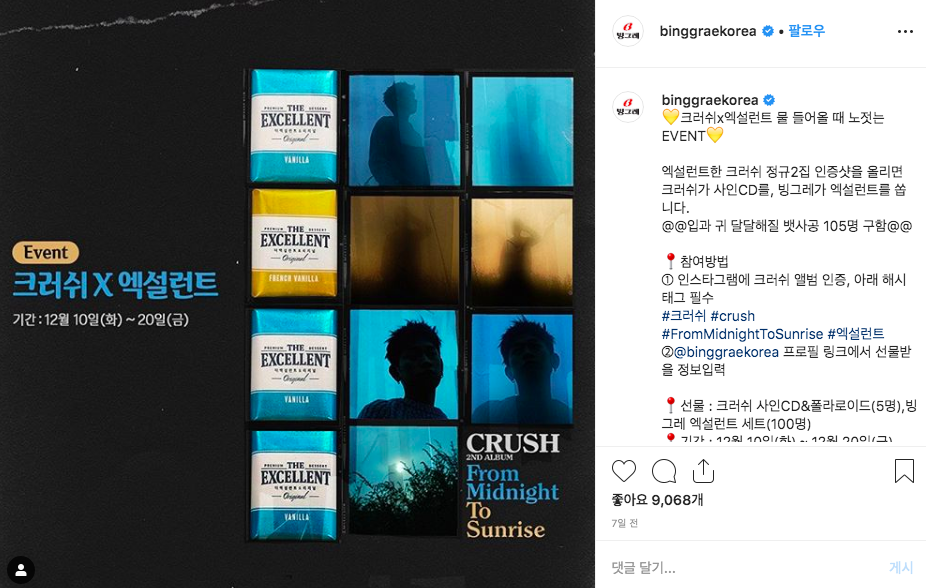Open the three-dot more options menu
The height and width of the screenshot is (588, 926).
click(905, 31)
